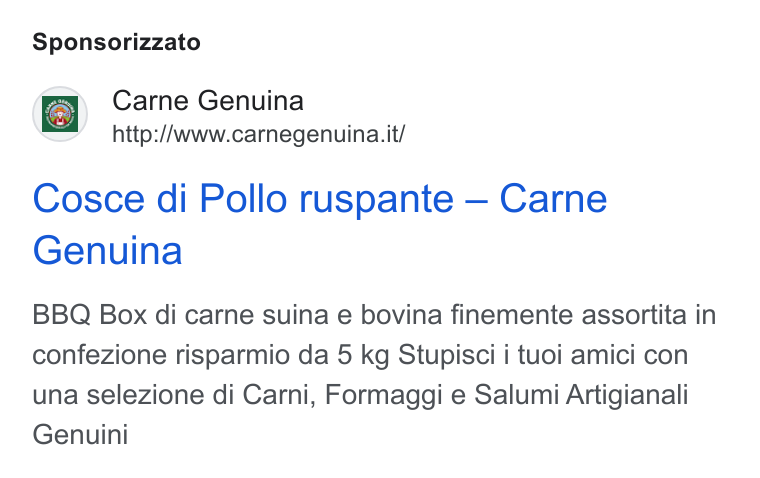Click 'Salumi Artigianali' in the description
760x478 pixels.
pyautogui.click(x=581, y=395)
